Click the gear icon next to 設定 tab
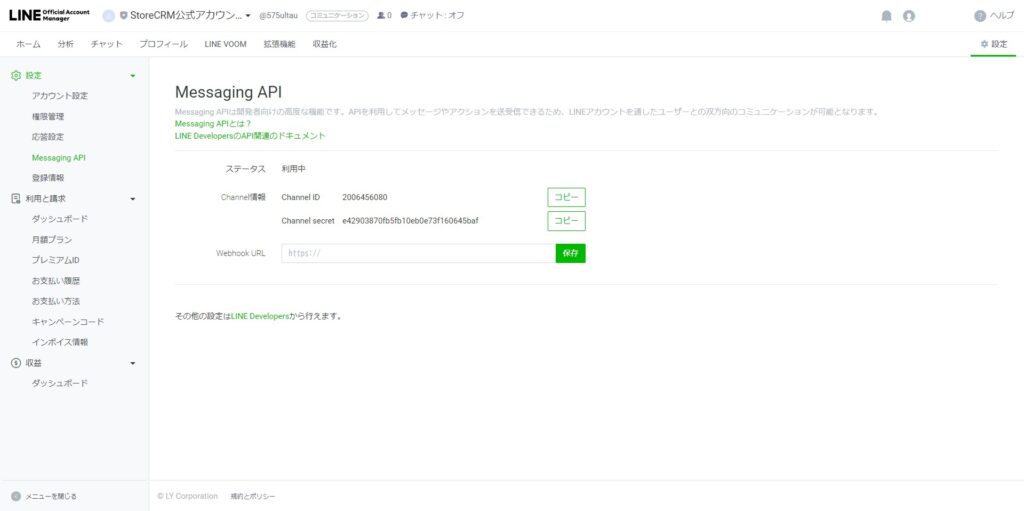1024x511 pixels. pos(984,44)
